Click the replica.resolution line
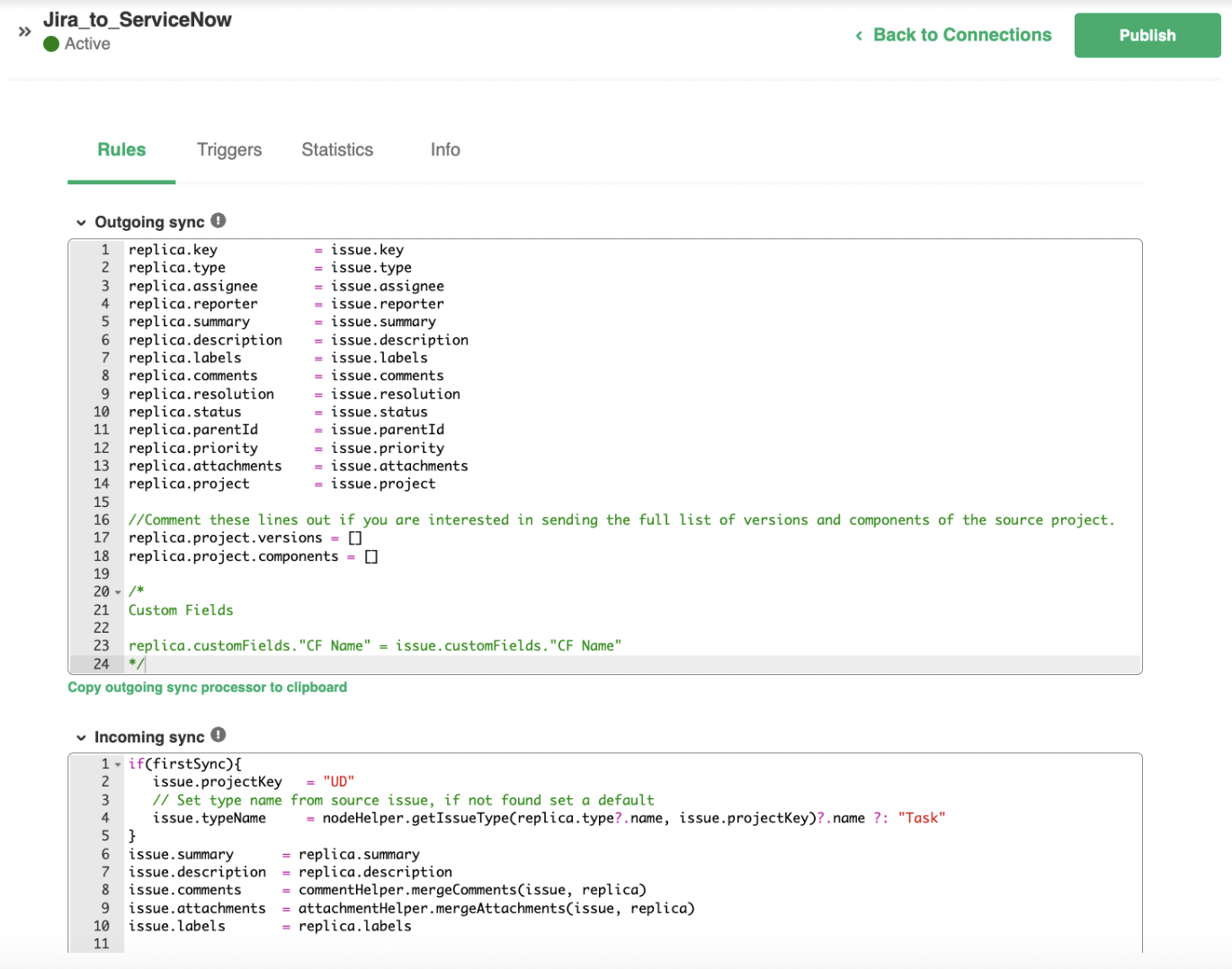 (x=294, y=394)
